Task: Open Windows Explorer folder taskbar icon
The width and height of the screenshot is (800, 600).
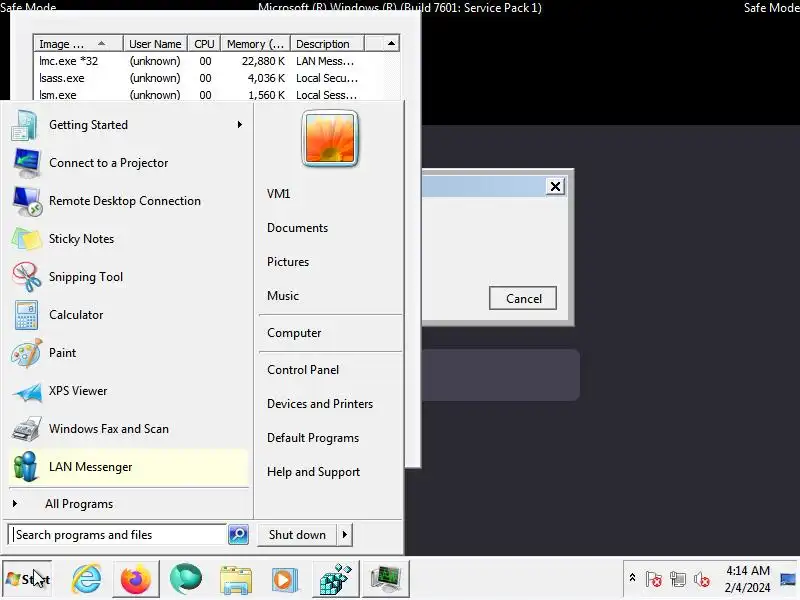Action: [x=236, y=580]
